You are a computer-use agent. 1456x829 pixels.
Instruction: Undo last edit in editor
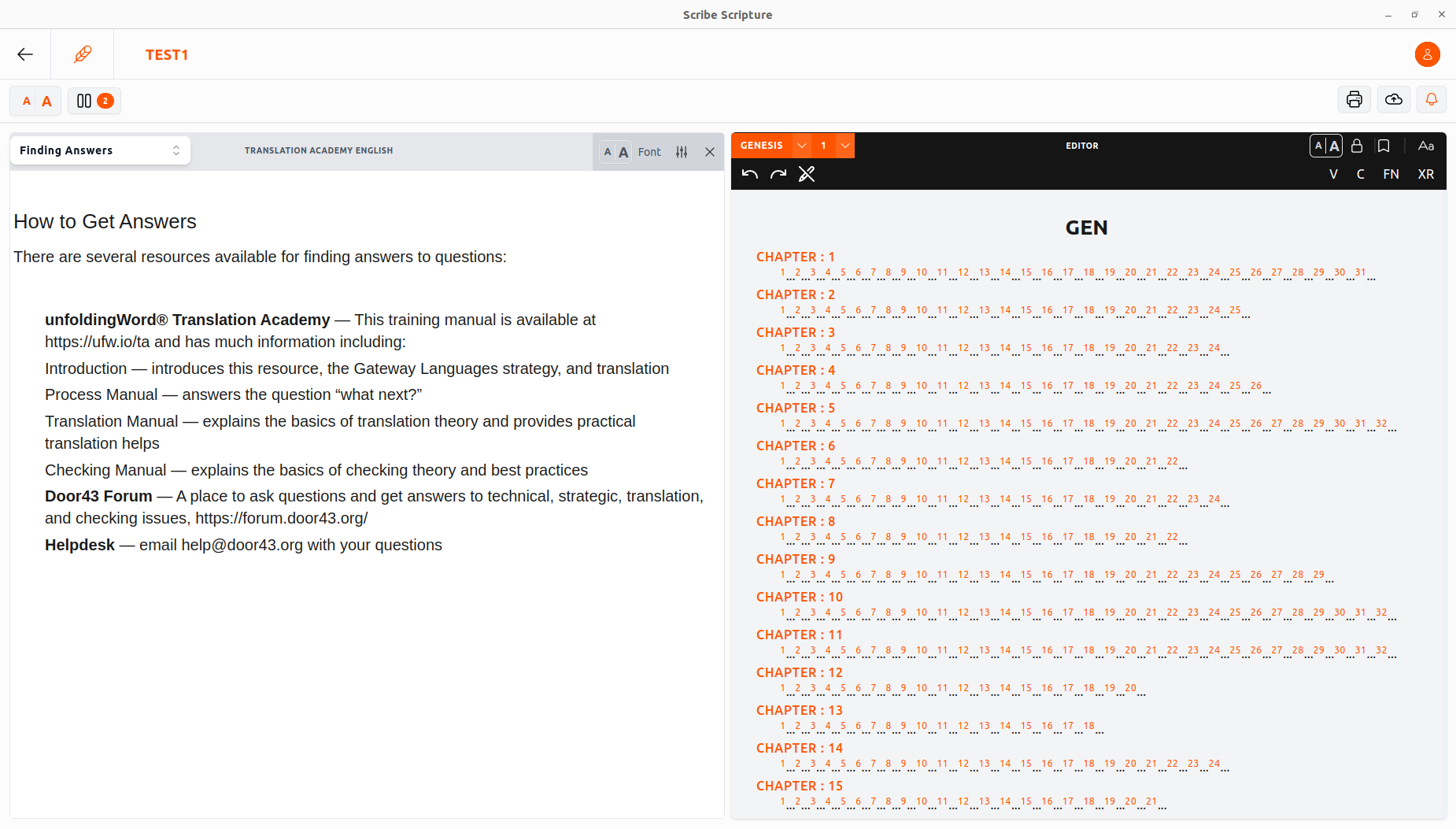point(750,174)
